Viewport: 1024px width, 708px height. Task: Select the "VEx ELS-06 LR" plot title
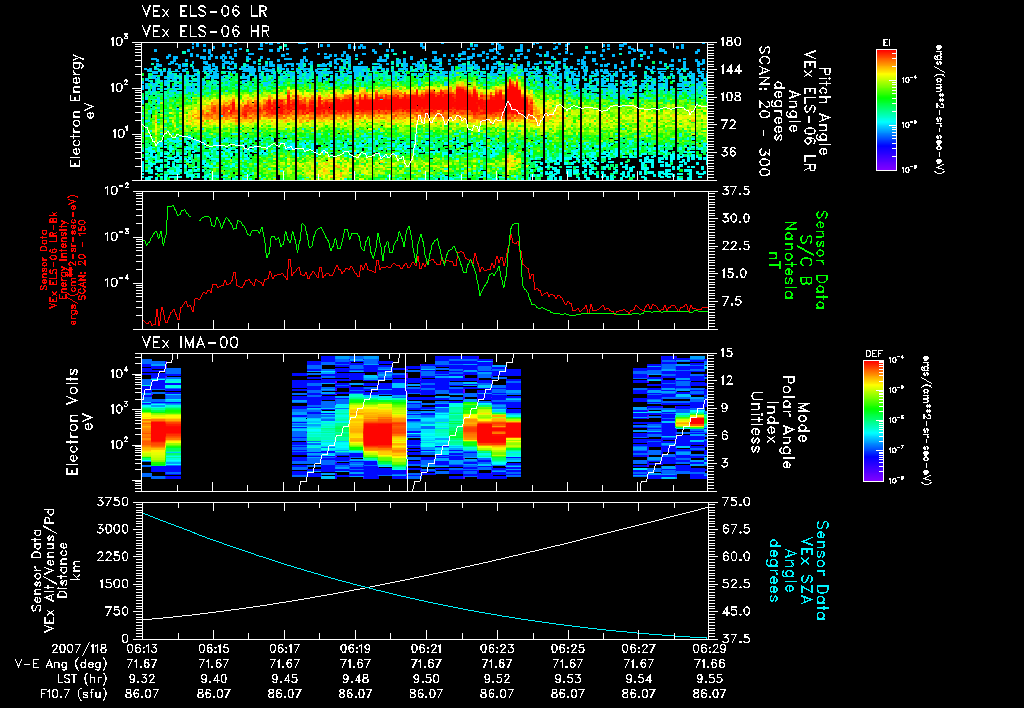[x=204, y=11]
